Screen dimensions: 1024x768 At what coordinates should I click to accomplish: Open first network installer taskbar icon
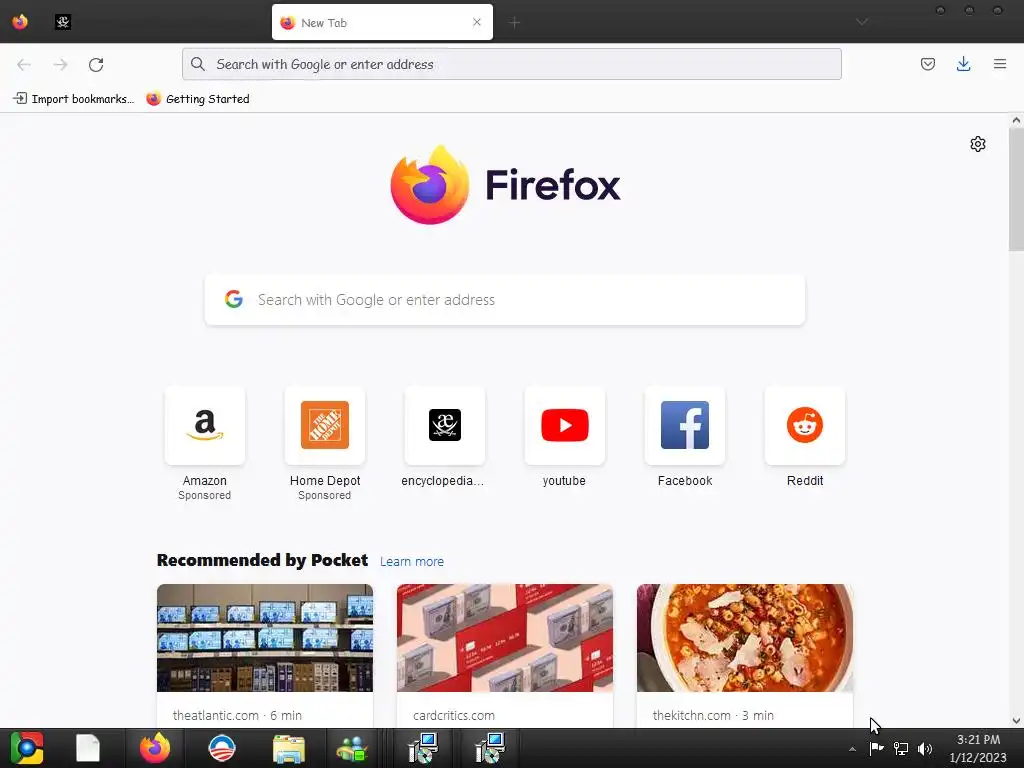[423, 748]
